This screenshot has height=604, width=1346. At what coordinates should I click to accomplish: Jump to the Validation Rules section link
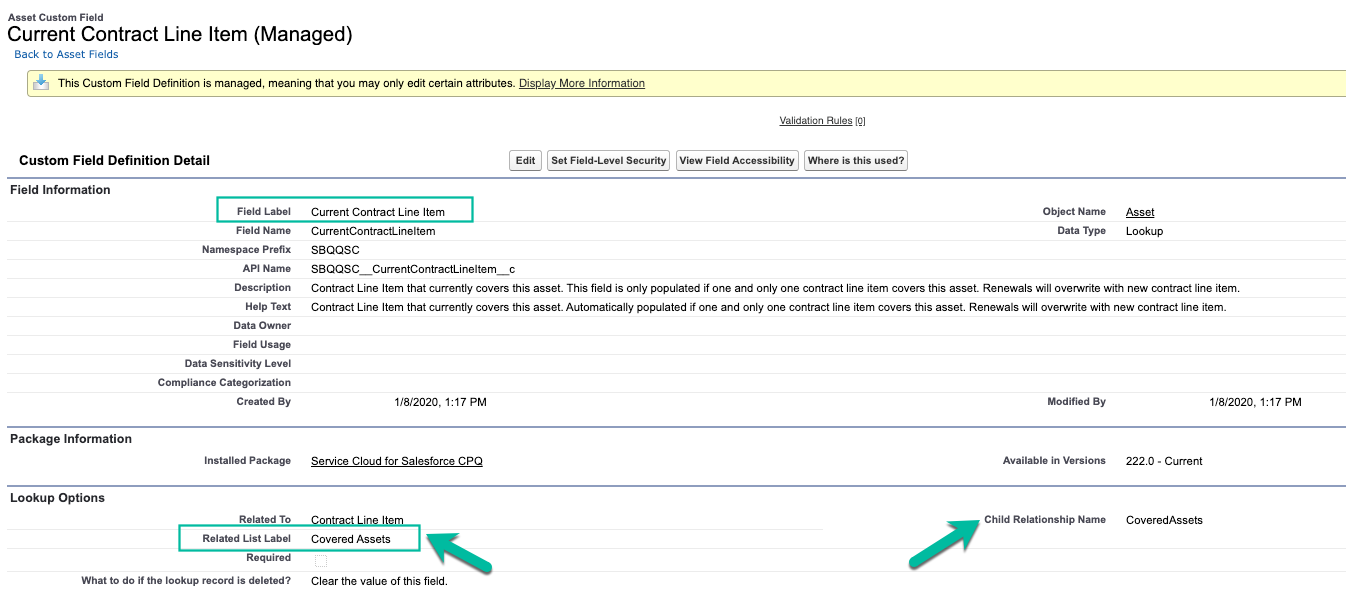[x=815, y=121]
